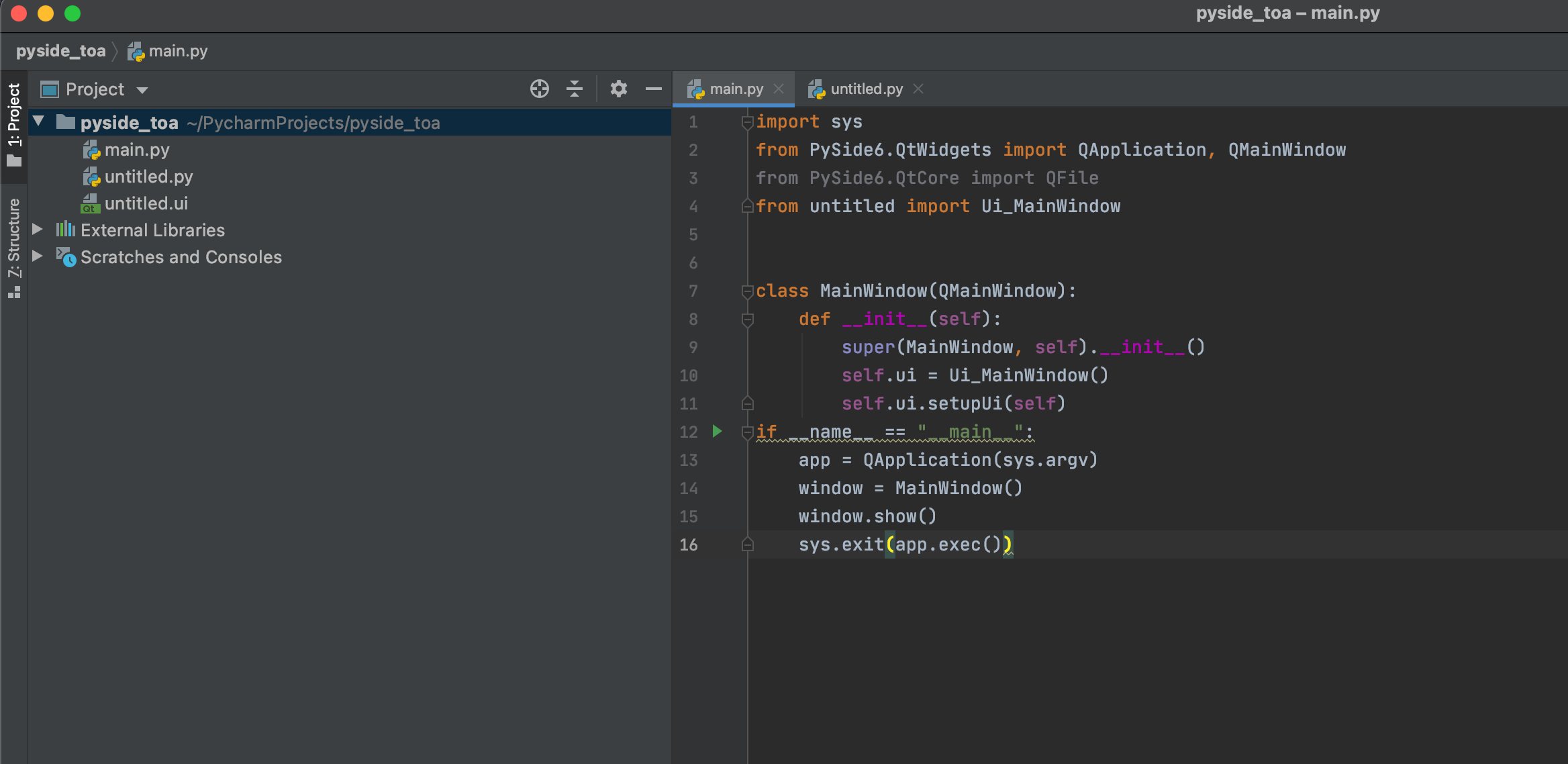Open the Project view dropdown arrow
1568x764 pixels.
[x=142, y=90]
